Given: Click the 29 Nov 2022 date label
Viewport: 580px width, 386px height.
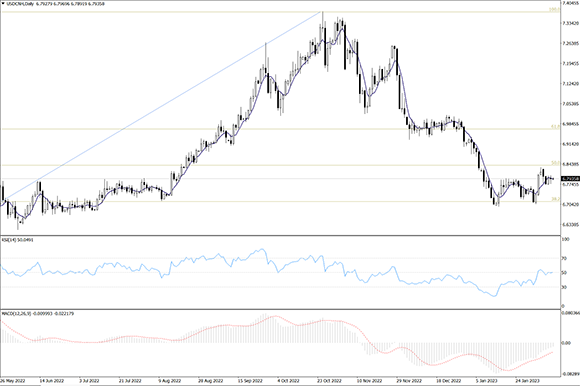Looking at the screenshot, I should point(409,380).
